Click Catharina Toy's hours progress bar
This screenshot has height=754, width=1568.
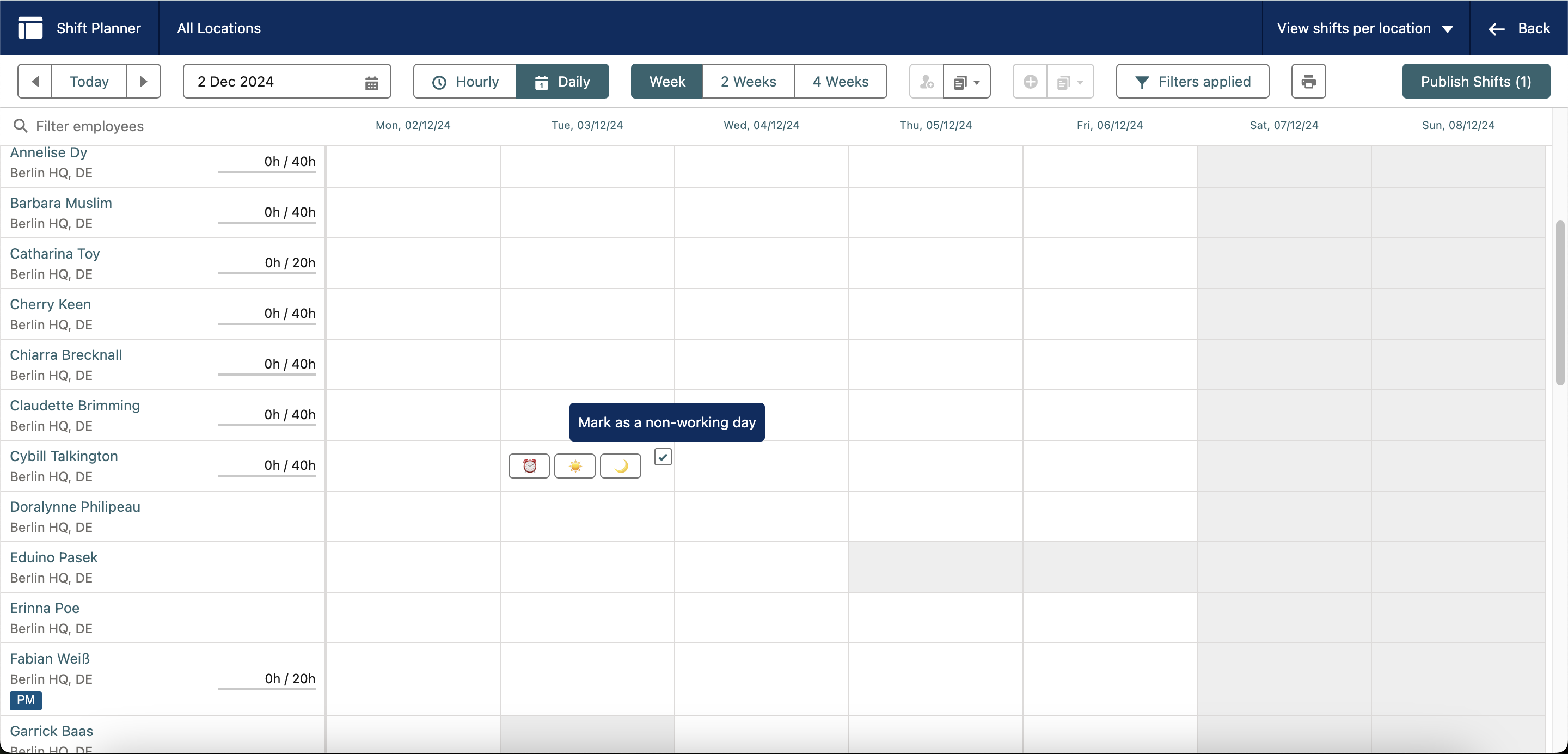267,273
